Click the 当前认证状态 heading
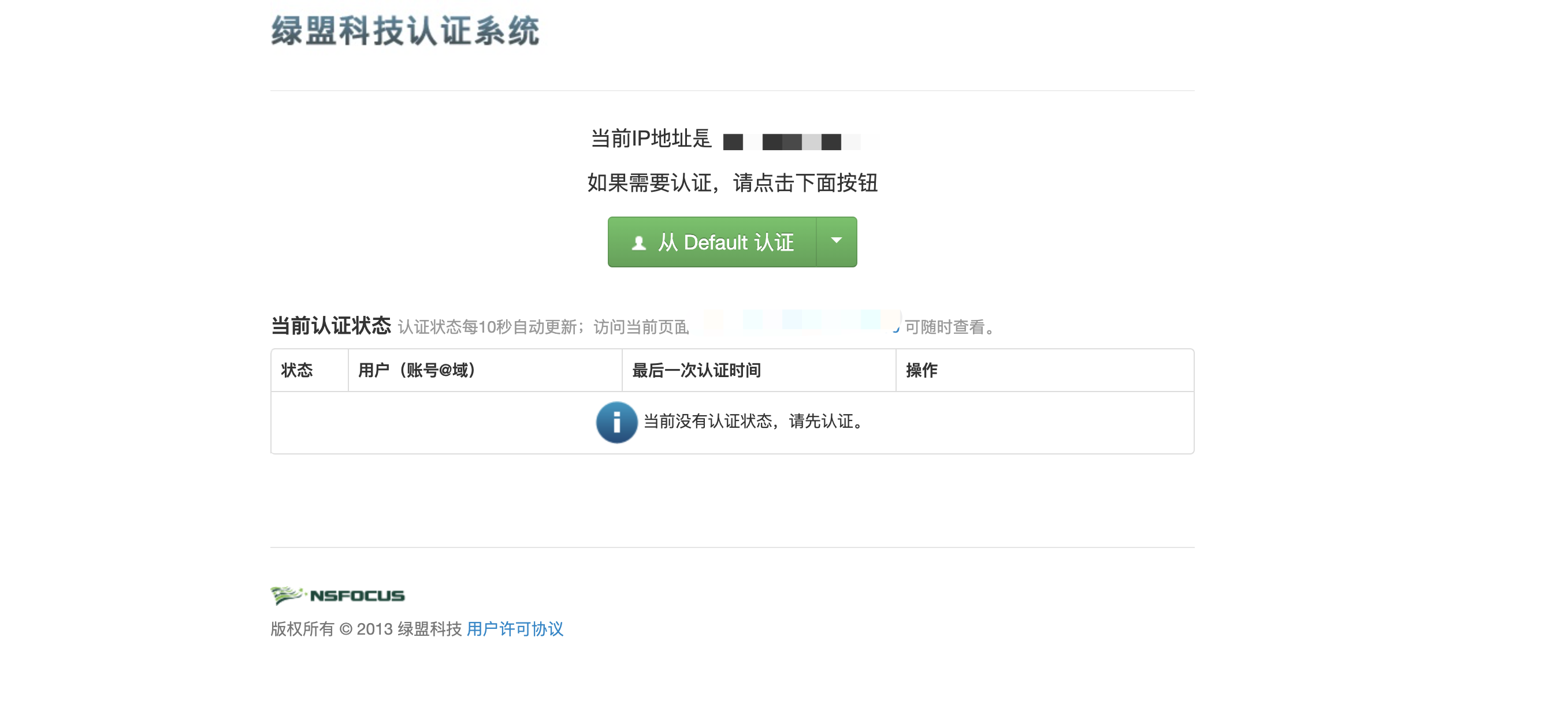 [330, 325]
